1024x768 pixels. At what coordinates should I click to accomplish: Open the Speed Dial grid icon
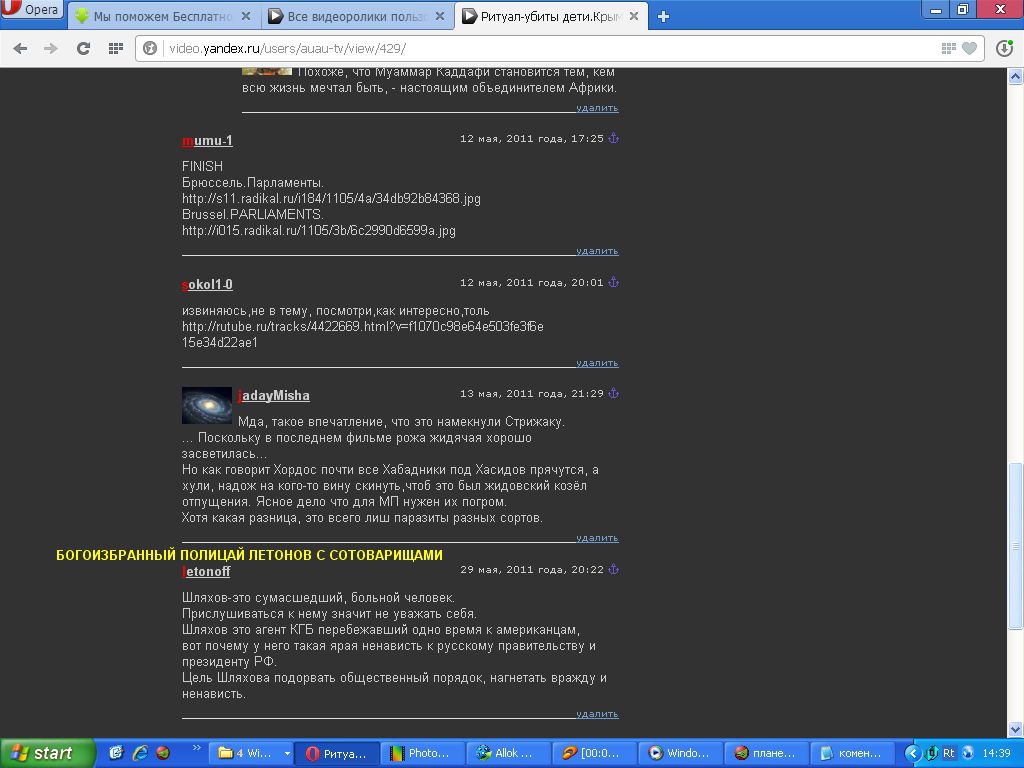[116, 48]
